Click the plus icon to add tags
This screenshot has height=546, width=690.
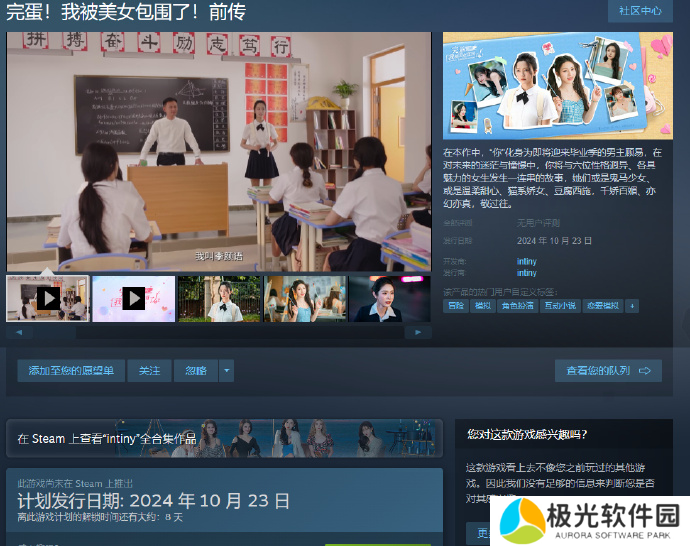pyautogui.click(x=631, y=305)
